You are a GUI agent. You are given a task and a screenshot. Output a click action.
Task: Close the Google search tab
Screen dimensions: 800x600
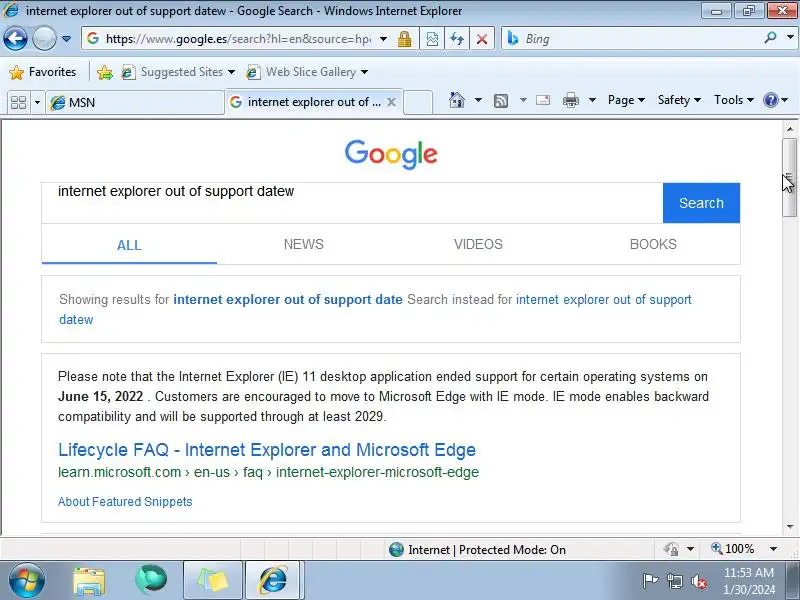[x=391, y=102]
